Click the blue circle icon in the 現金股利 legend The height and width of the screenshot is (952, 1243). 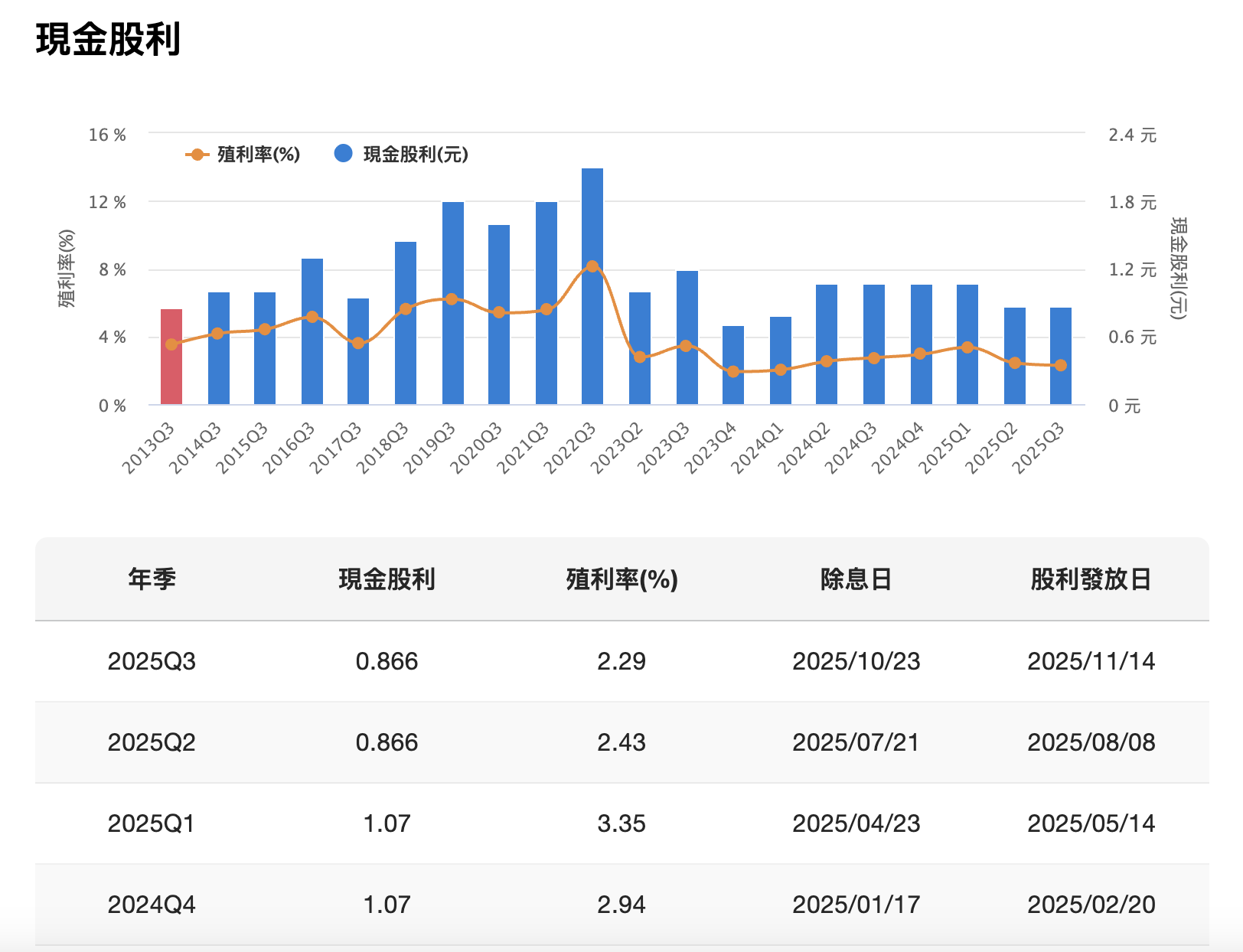[344, 153]
